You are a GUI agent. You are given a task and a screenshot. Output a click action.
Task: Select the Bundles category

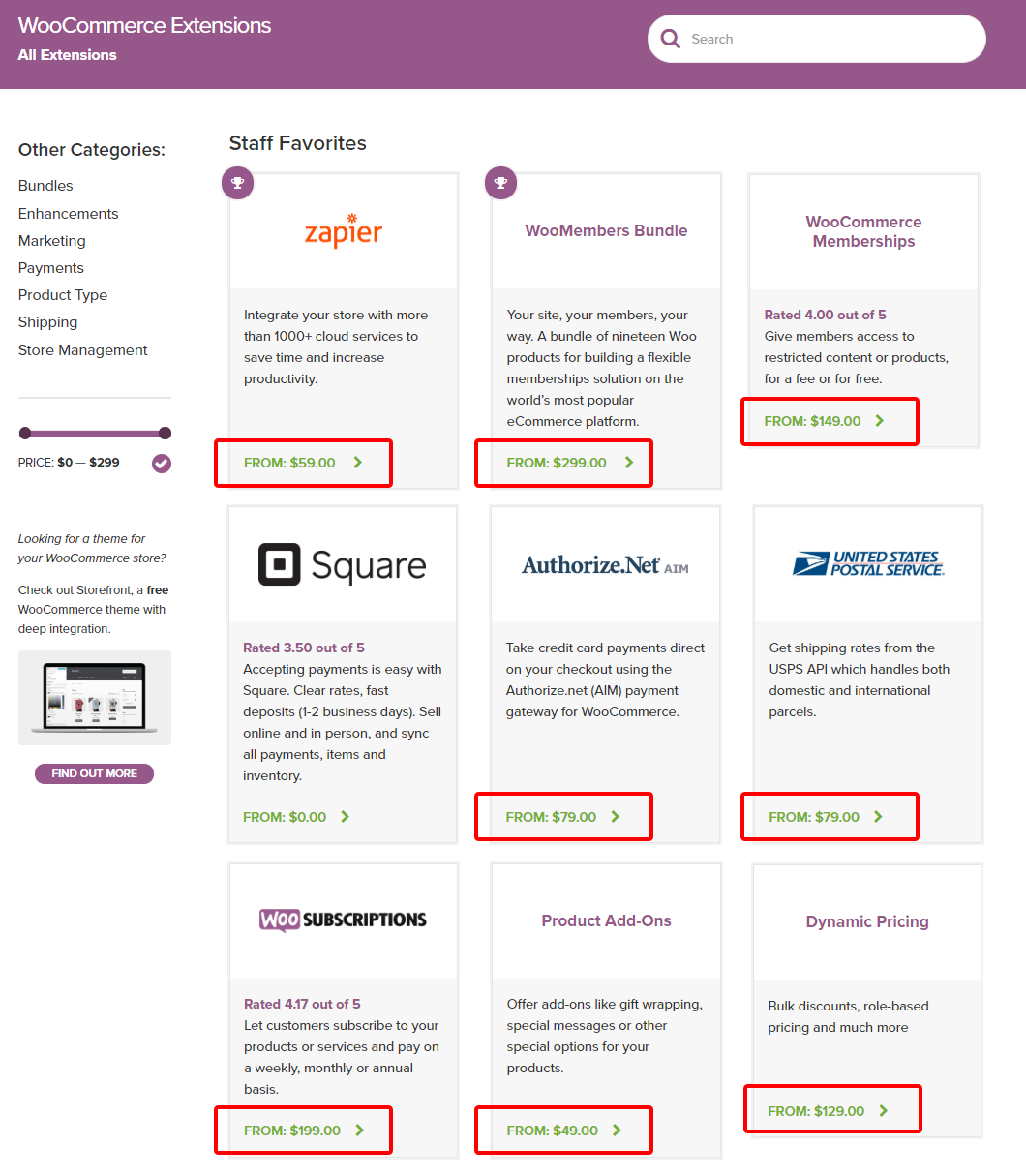click(45, 186)
